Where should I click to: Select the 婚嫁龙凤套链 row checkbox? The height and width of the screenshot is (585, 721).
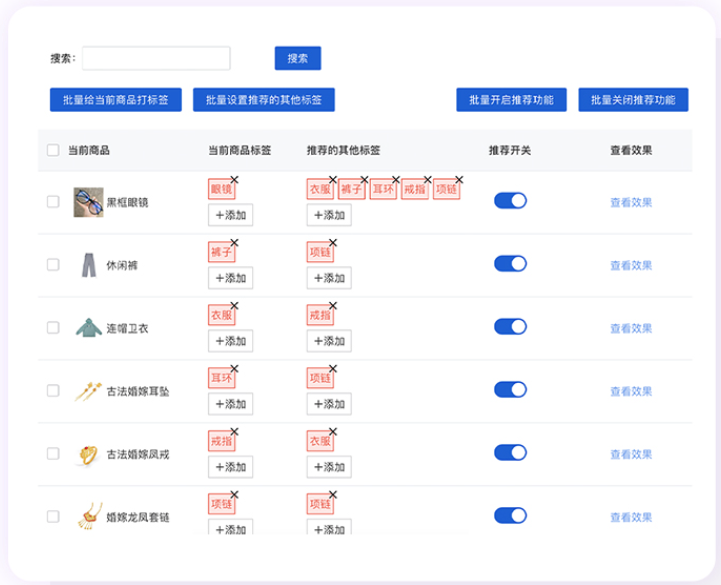tap(53, 517)
